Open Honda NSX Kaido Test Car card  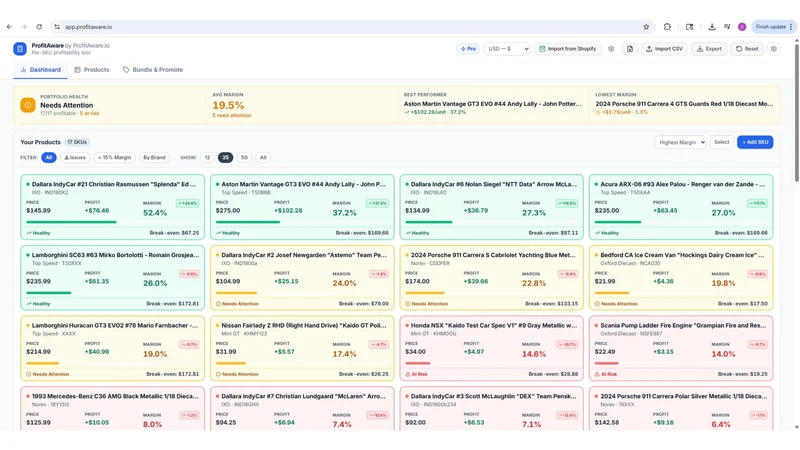pos(491,348)
